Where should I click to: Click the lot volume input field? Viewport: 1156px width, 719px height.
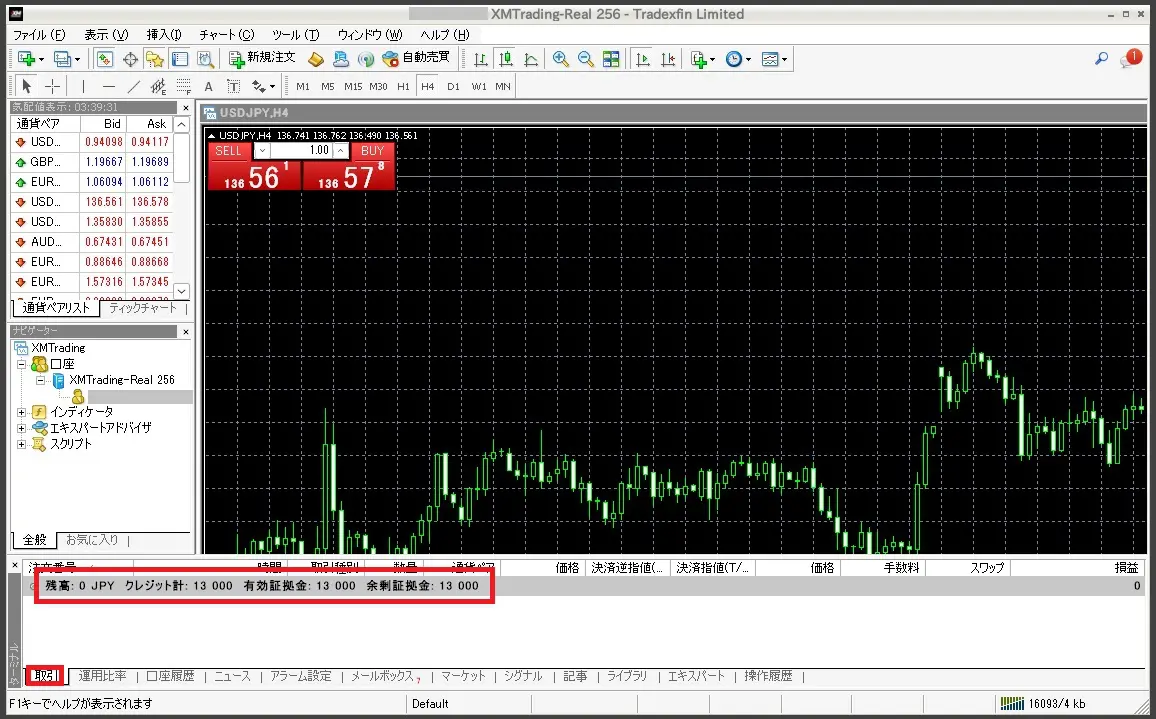[301, 151]
